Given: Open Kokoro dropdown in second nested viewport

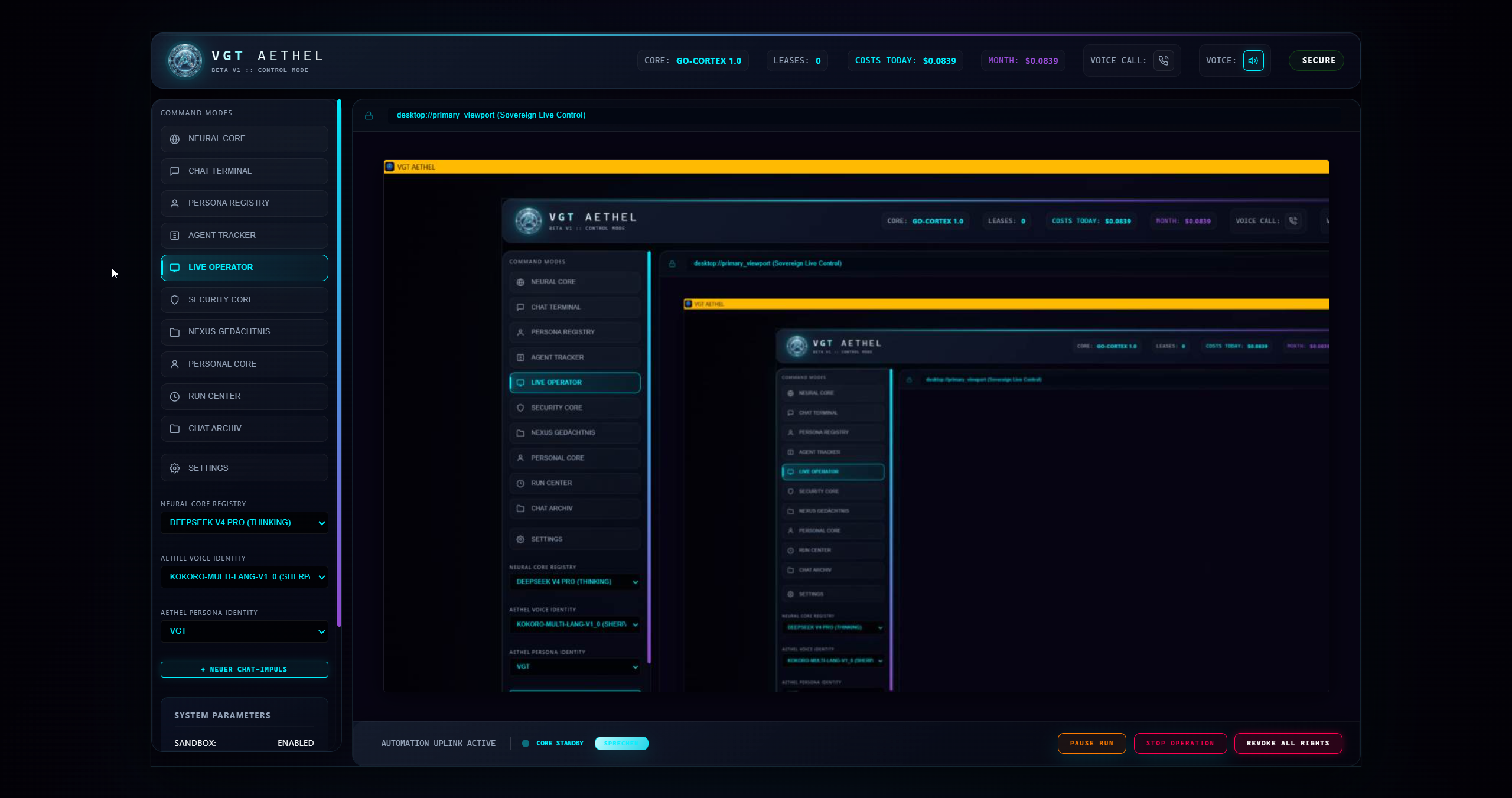Looking at the screenshot, I should (x=833, y=660).
